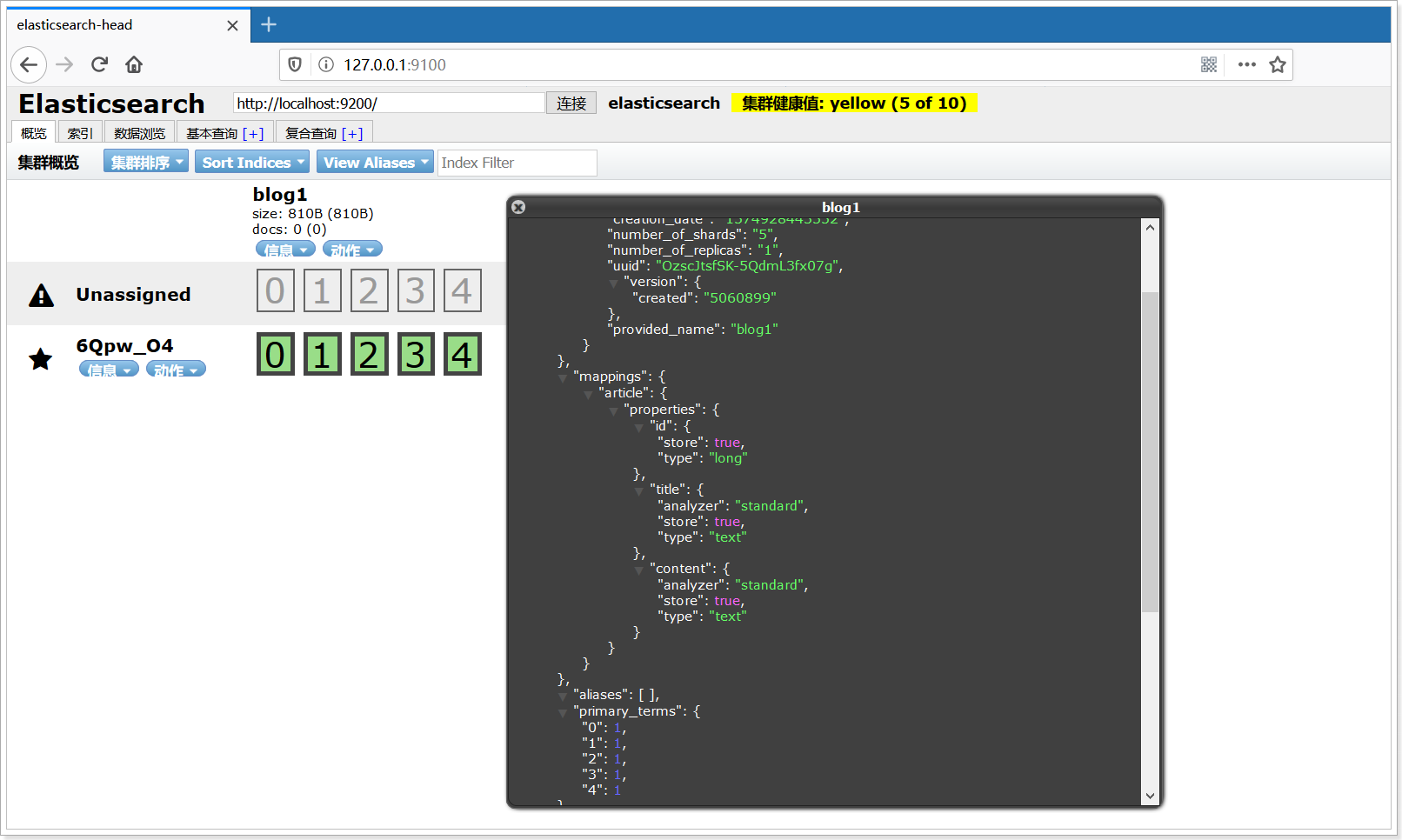1402x840 pixels.
Task: Go to browser home page icon
Action: [134, 64]
